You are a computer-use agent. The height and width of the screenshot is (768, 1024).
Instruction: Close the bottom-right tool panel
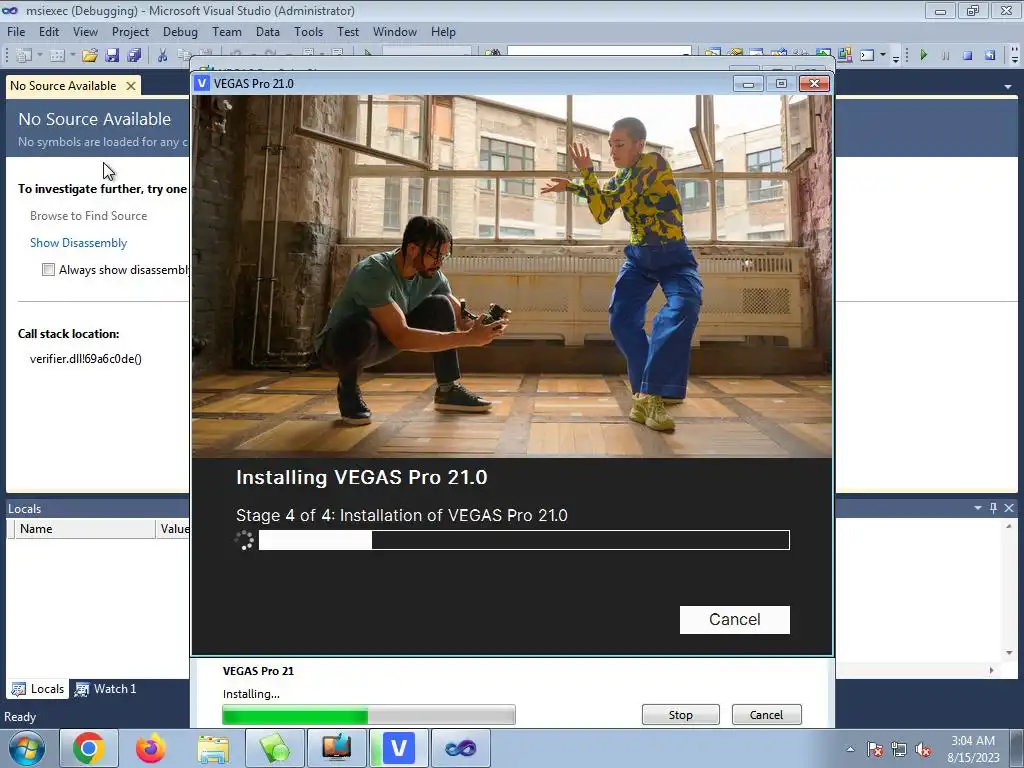pos(1009,507)
